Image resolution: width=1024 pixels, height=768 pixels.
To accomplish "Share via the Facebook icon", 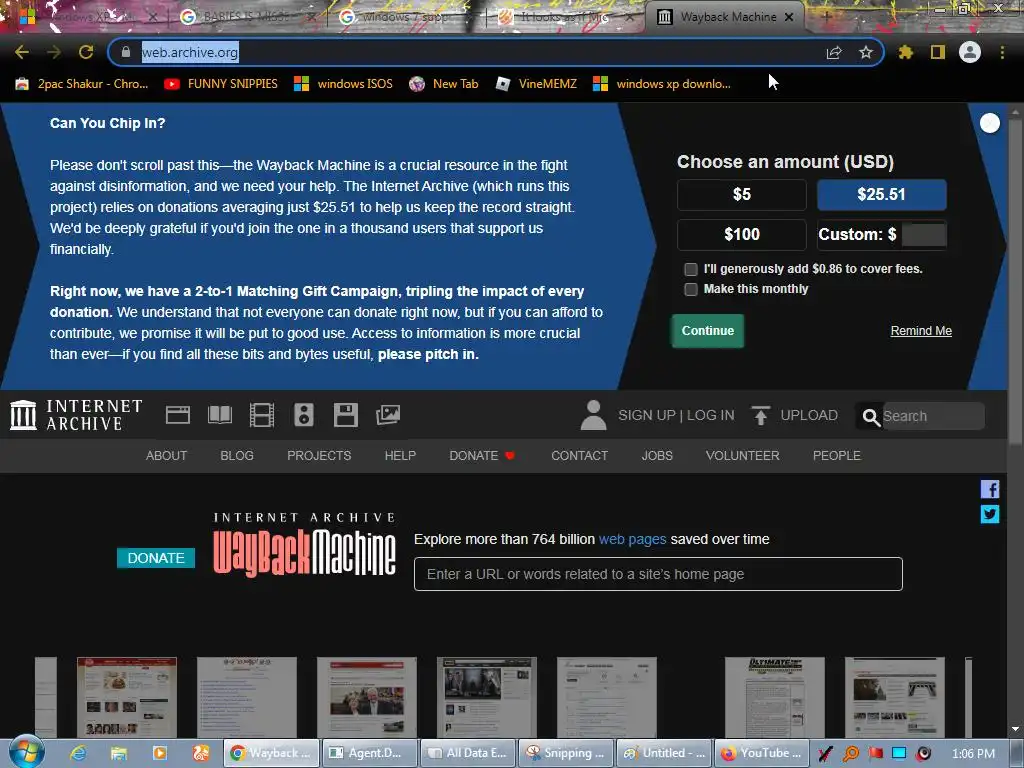I will pyautogui.click(x=990, y=489).
